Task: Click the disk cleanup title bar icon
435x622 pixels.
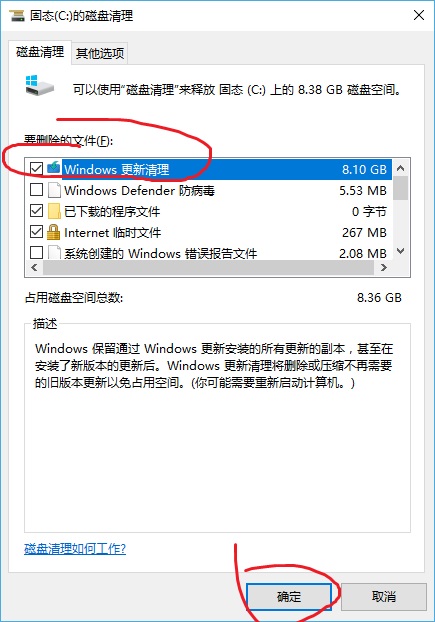Action: (x=17, y=15)
